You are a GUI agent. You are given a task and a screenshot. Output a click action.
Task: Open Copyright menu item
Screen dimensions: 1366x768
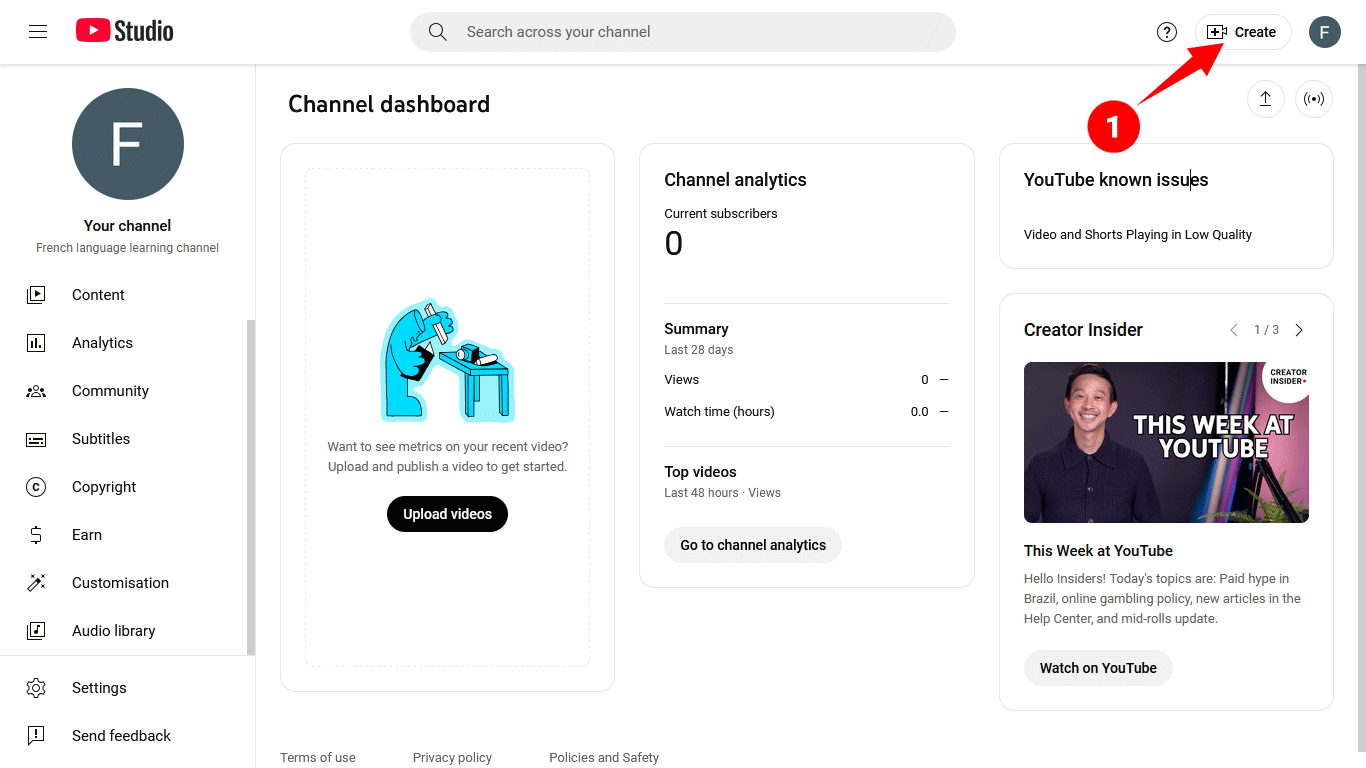(x=104, y=487)
